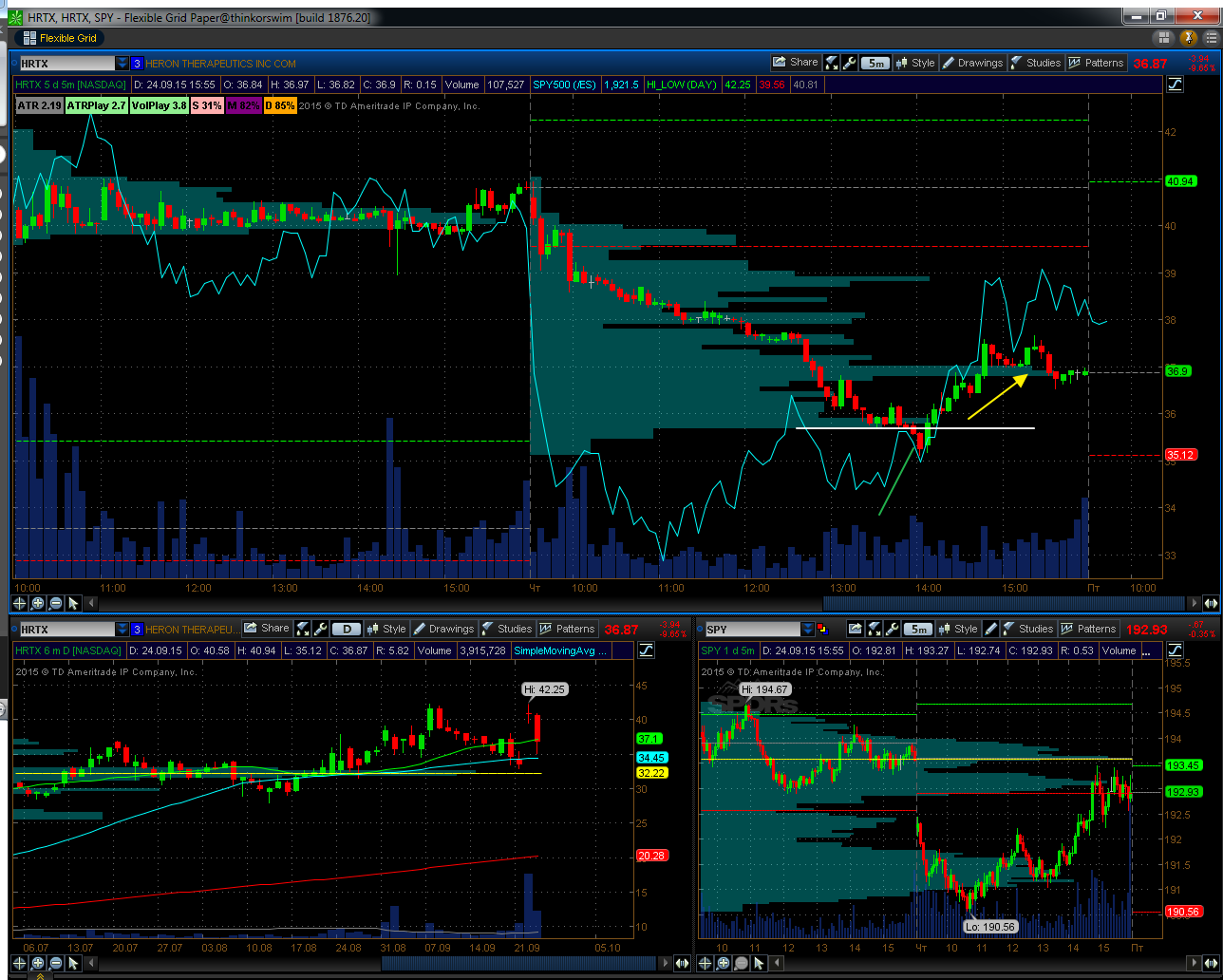1223x980 pixels.
Task: Click the expand-axis arrows icon under SPY chart
Action: 1210,963
